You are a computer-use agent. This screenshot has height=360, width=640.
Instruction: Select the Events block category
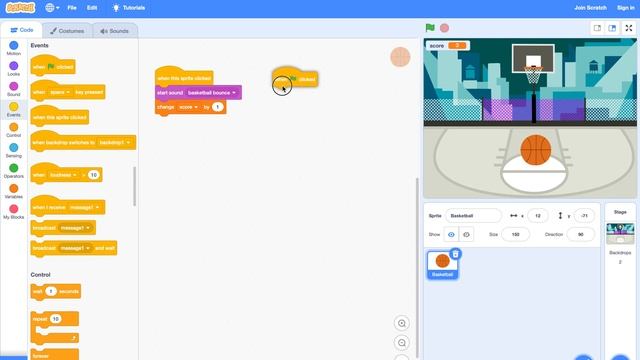coord(13,109)
